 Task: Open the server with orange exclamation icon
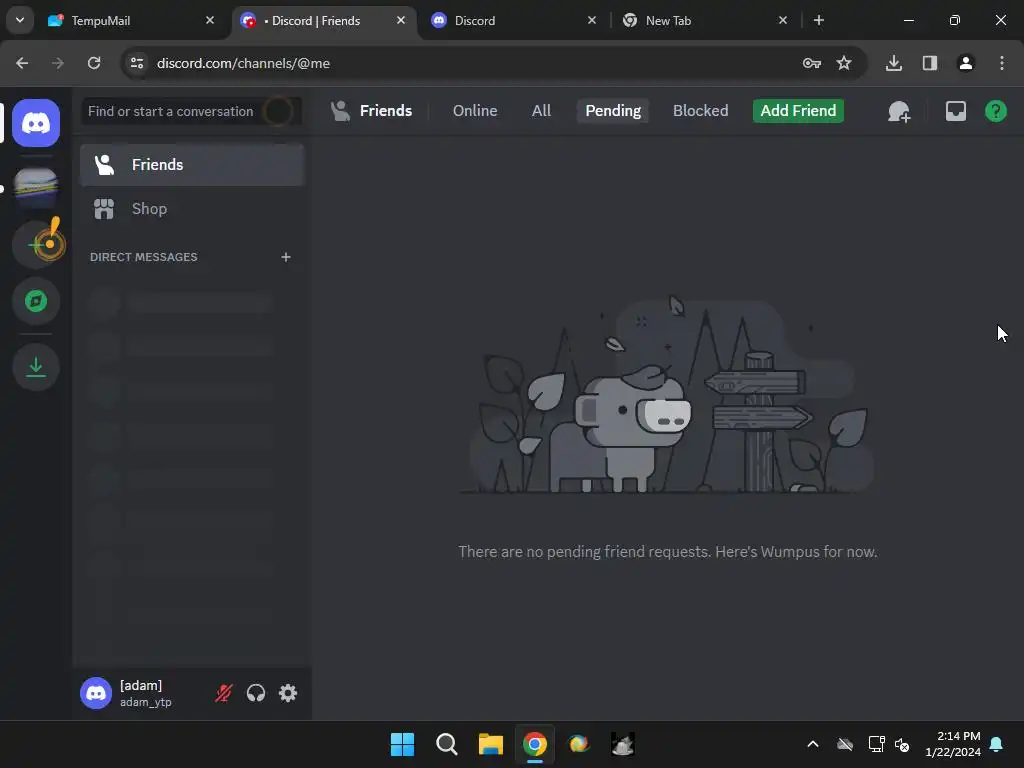(x=39, y=244)
